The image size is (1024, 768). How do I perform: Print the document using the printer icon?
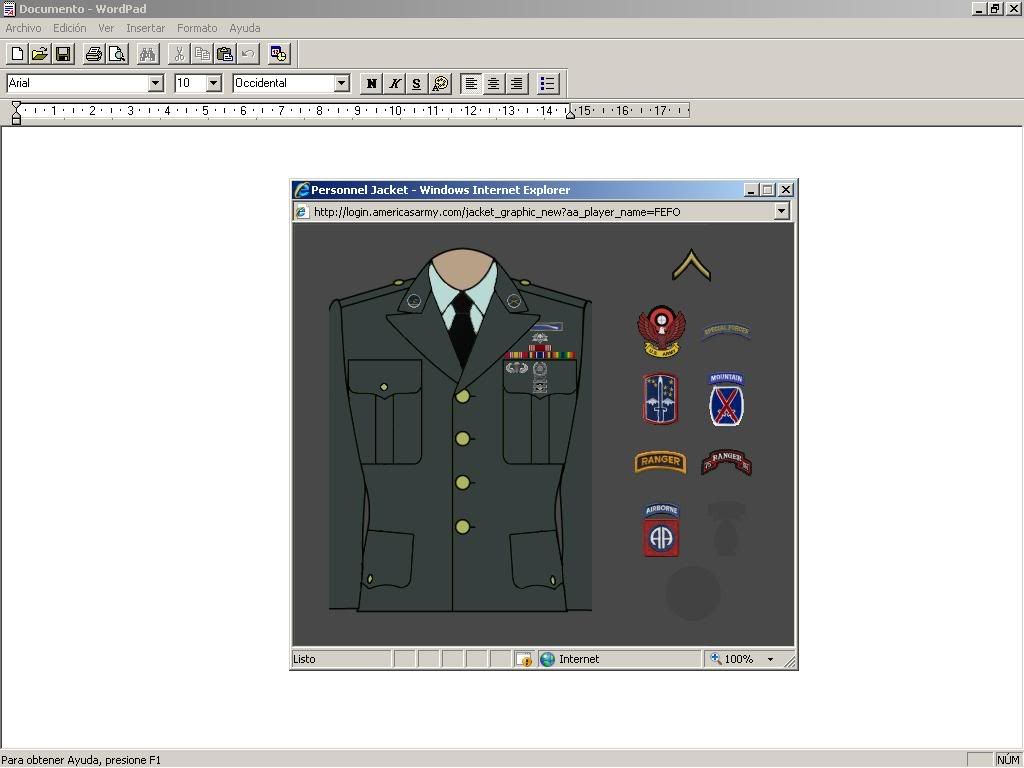pos(94,54)
